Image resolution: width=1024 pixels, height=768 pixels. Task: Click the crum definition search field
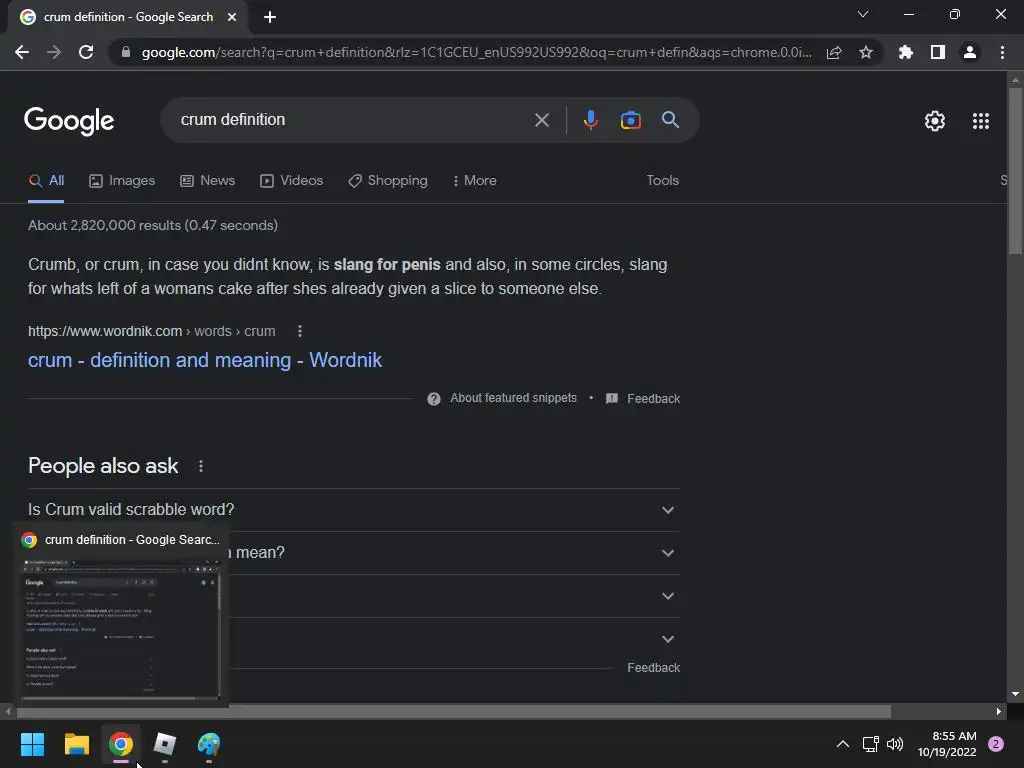pos(353,120)
